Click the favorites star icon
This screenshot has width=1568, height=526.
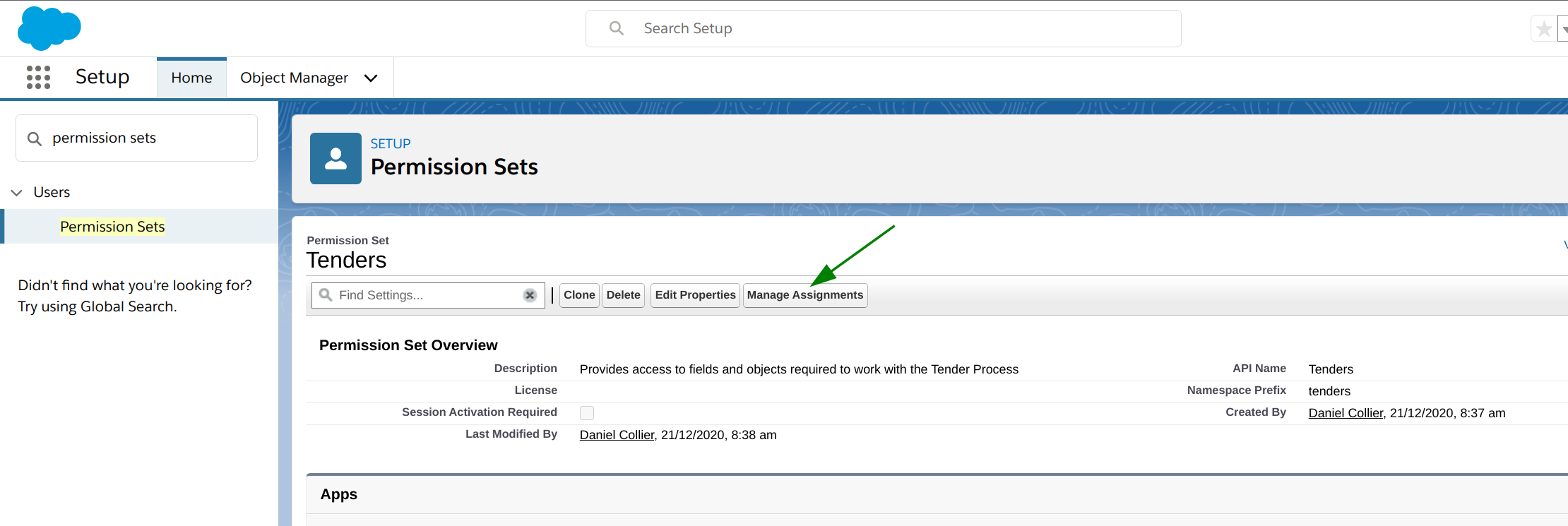click(x=1543, y=29)
